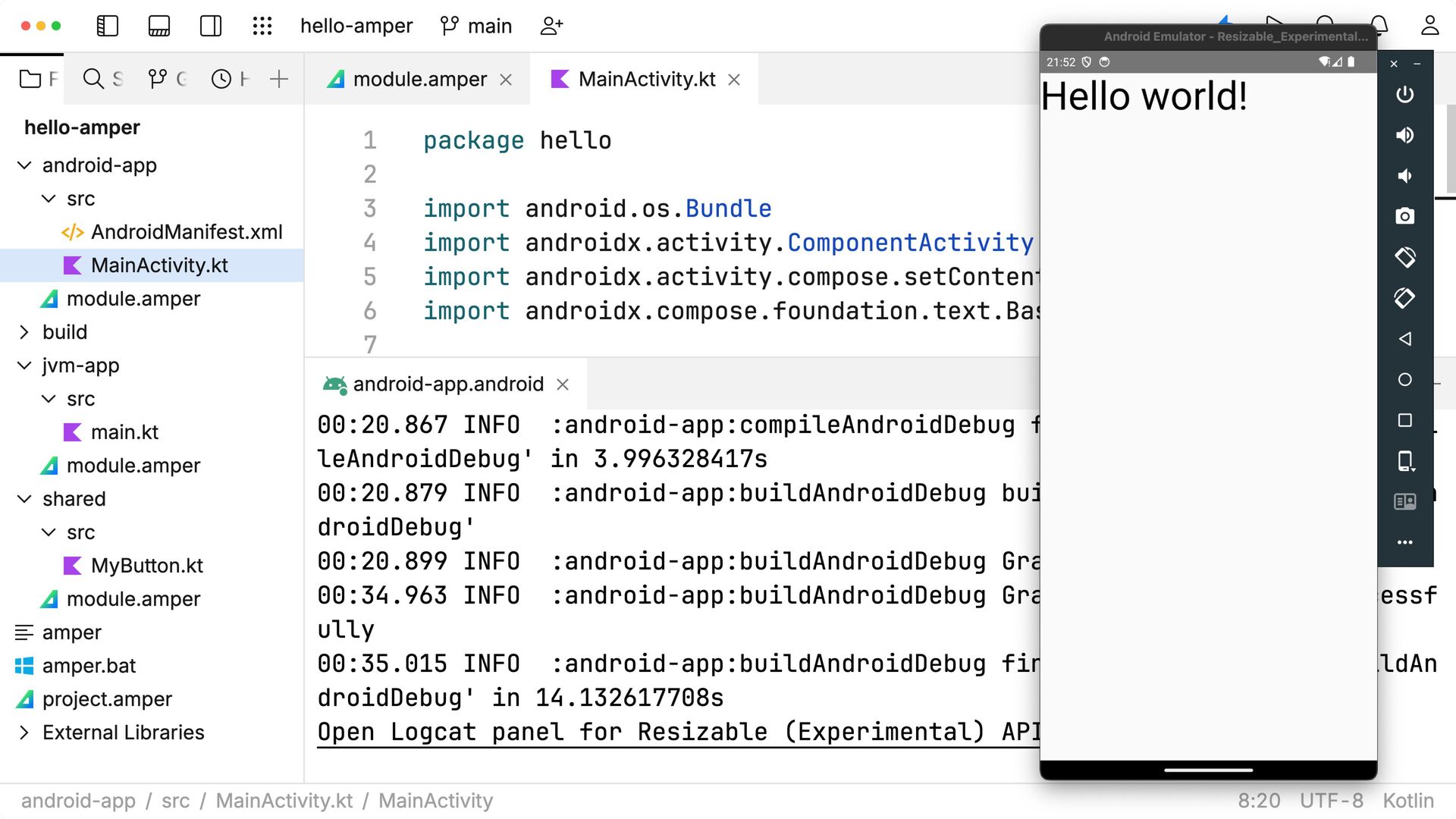Click the emulator volume up button
This screenshot has height=819, width=1456.
[1405, 135]
